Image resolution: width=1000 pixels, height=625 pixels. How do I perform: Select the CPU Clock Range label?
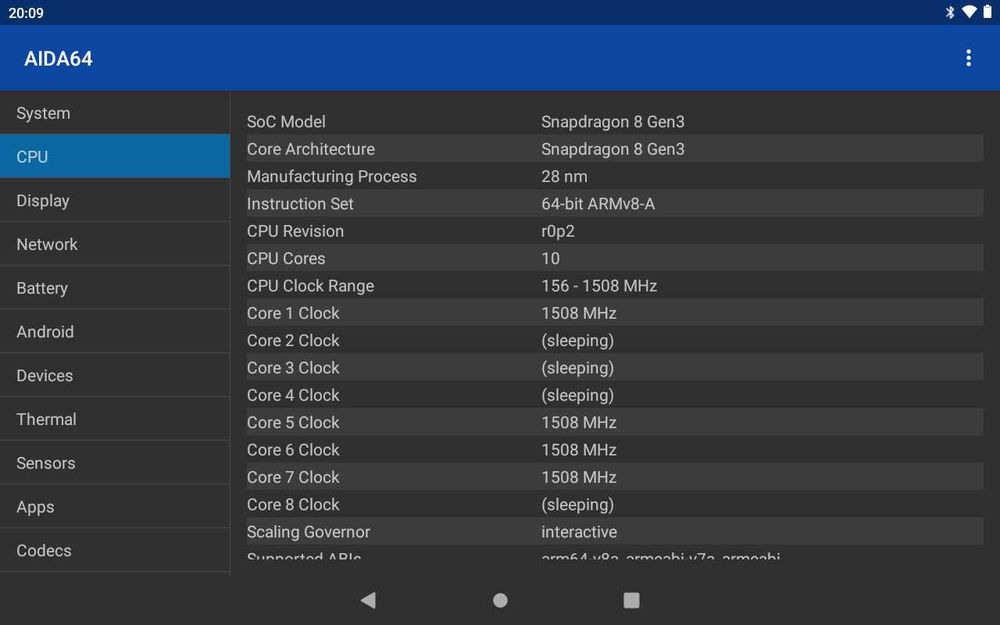pyautogui.click(x=310, y=286)
